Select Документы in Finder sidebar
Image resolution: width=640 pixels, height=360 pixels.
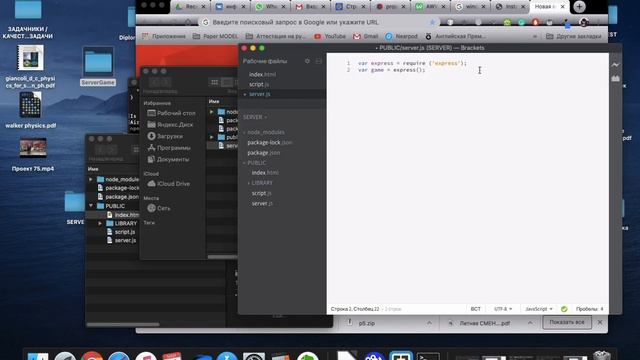[x=168, y=159]
